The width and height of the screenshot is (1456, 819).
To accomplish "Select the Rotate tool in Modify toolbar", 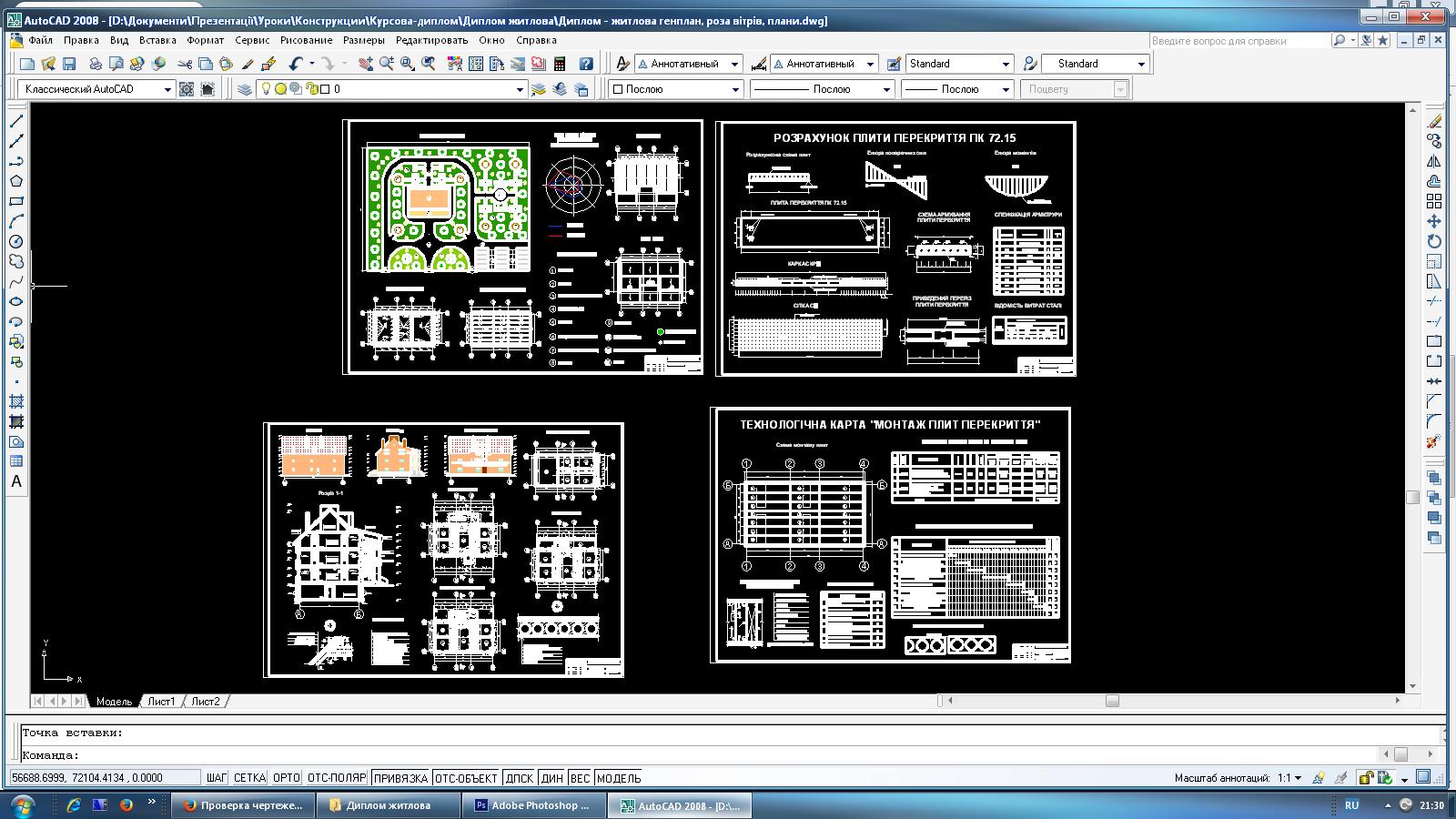I will (1434, 241).
